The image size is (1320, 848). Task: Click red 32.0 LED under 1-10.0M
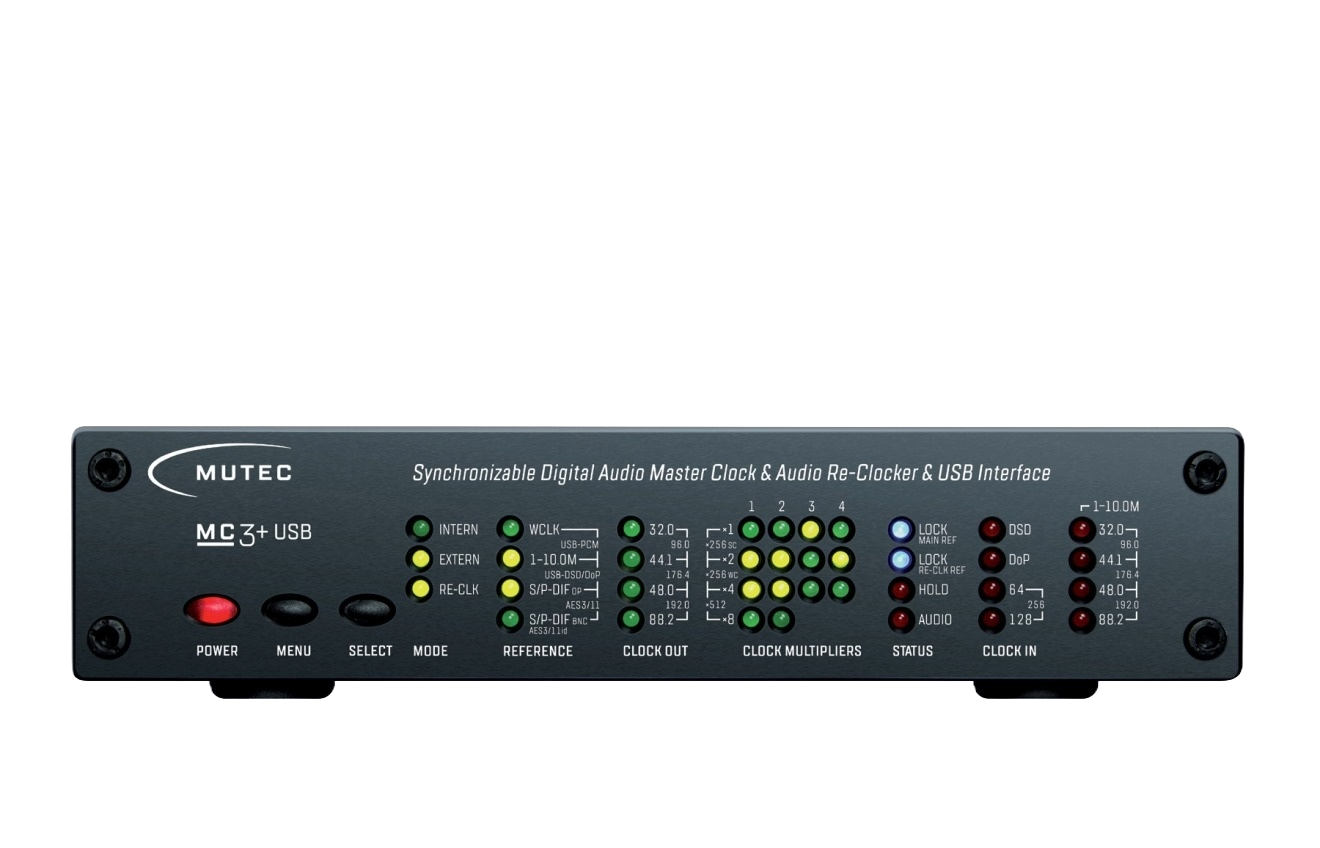[1081, 529]
